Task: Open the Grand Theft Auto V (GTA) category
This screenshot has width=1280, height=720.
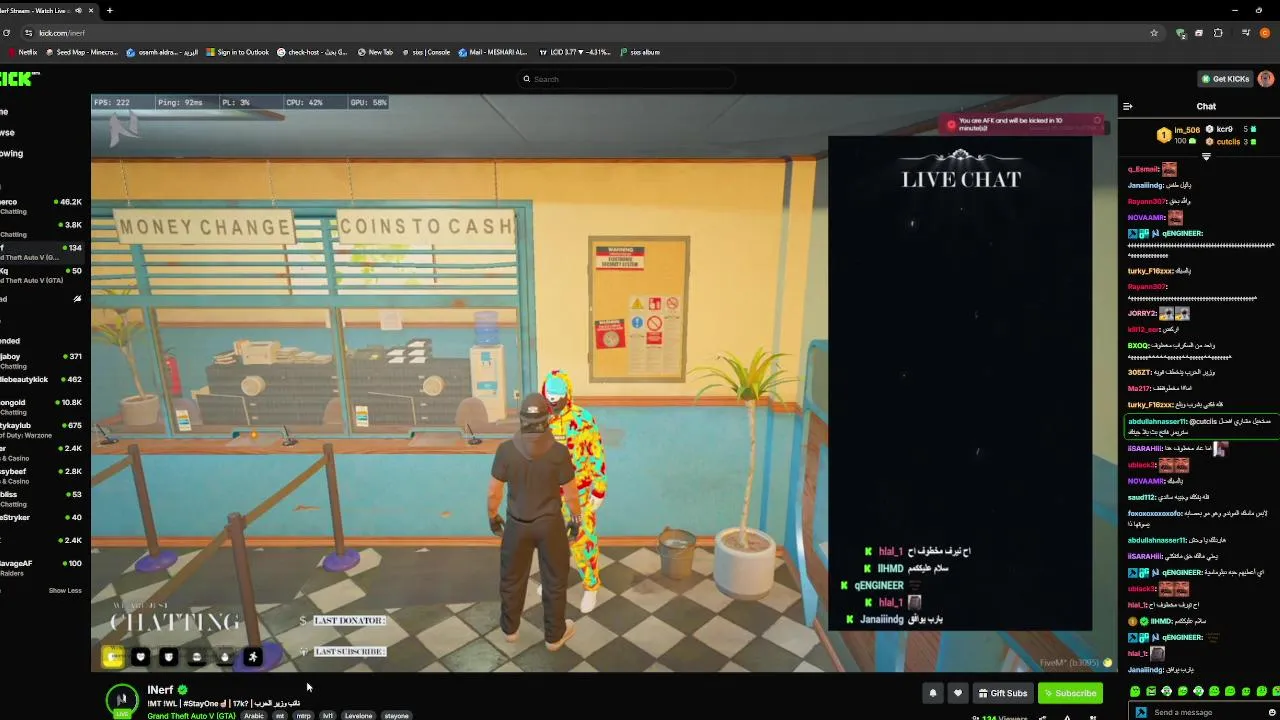Action: (191, 716)
